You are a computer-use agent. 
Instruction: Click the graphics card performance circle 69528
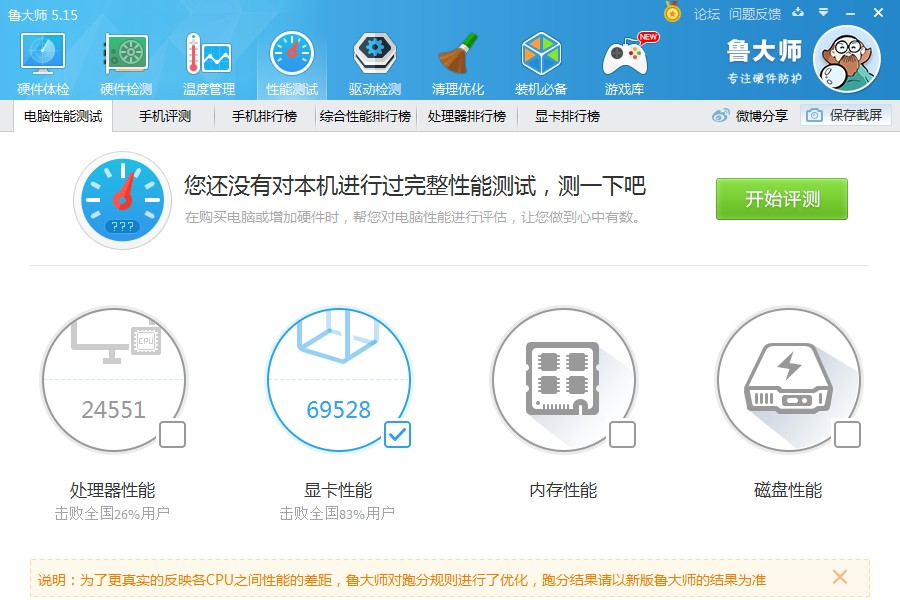pos(339,380)
